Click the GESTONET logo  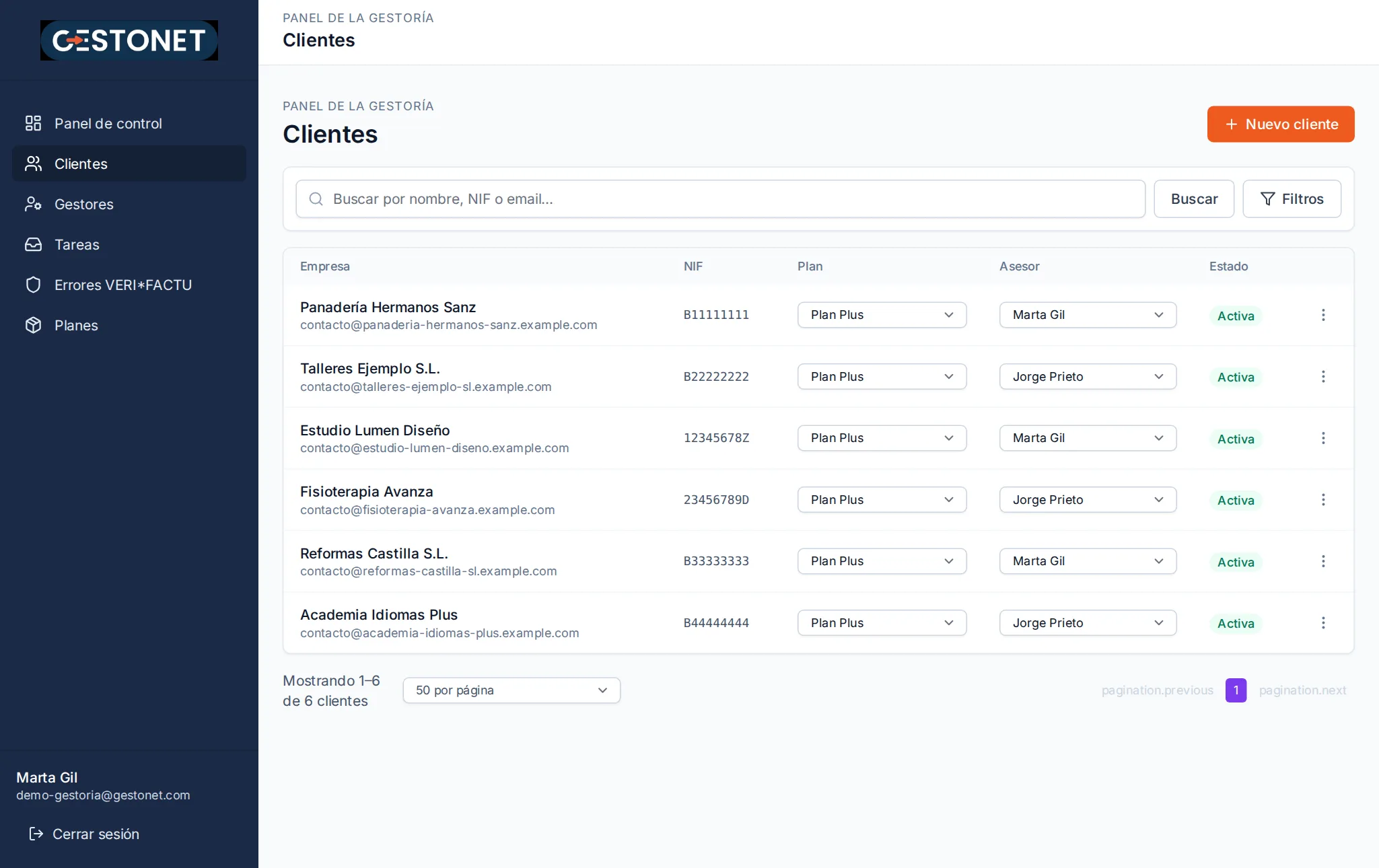point(129,40)
